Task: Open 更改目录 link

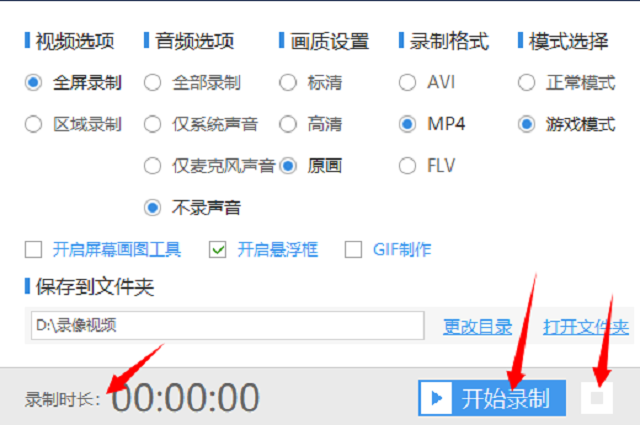Action: (478, 327)
